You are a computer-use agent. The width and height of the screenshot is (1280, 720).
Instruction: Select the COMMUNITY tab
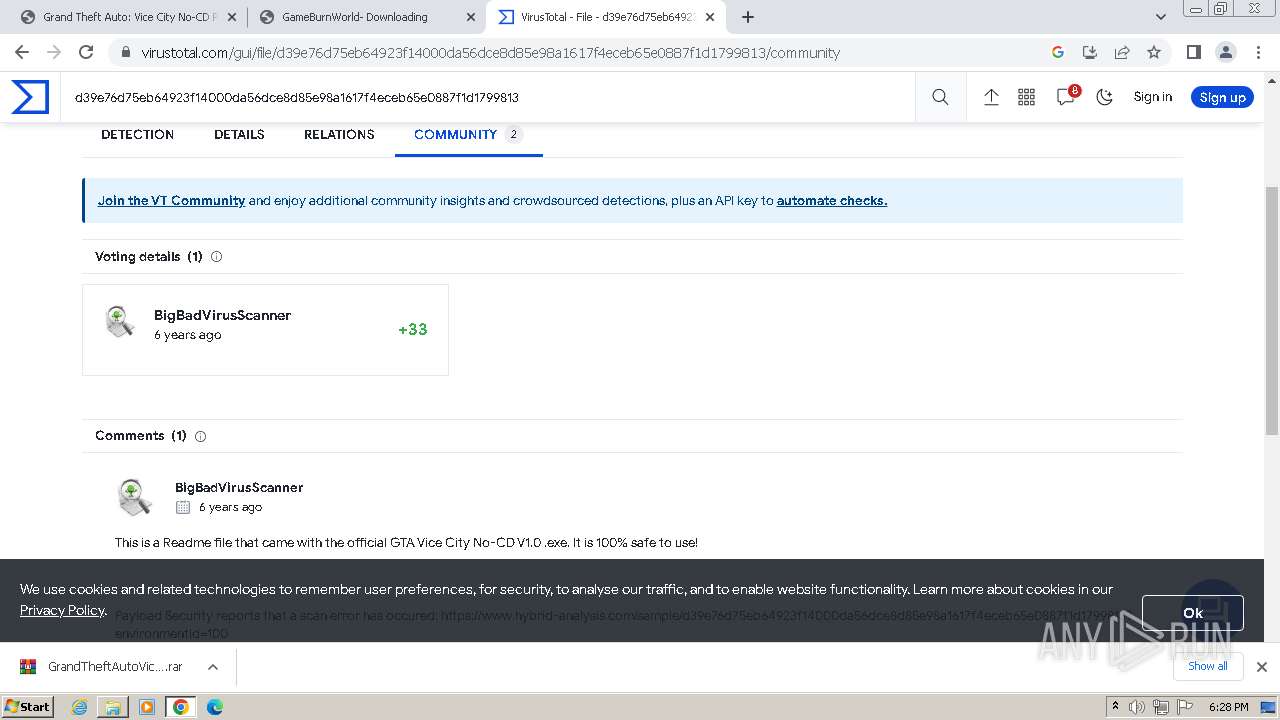(468, 134)
